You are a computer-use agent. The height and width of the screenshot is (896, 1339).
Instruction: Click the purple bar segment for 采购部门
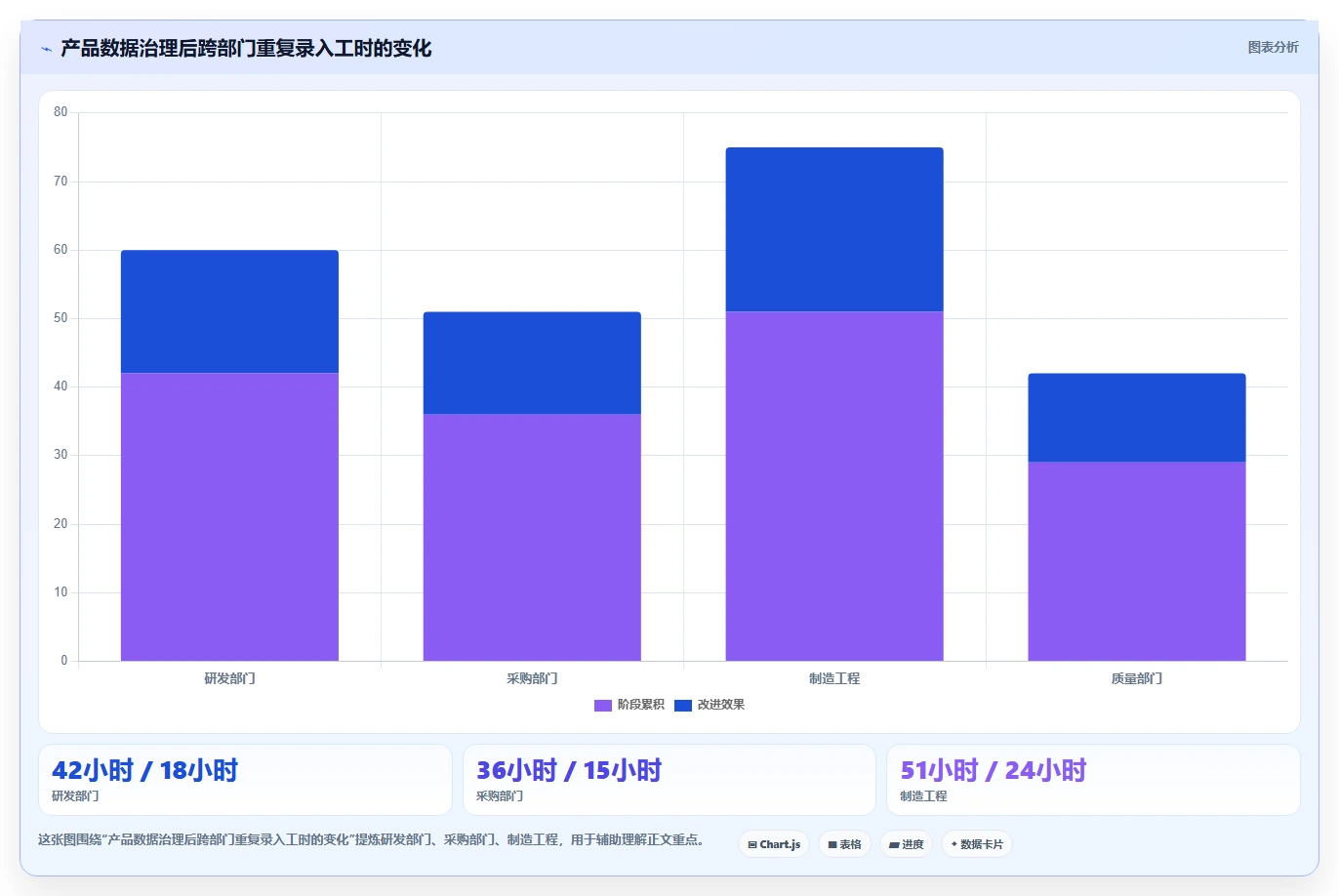pyautogui.click(x=532, y=537)
